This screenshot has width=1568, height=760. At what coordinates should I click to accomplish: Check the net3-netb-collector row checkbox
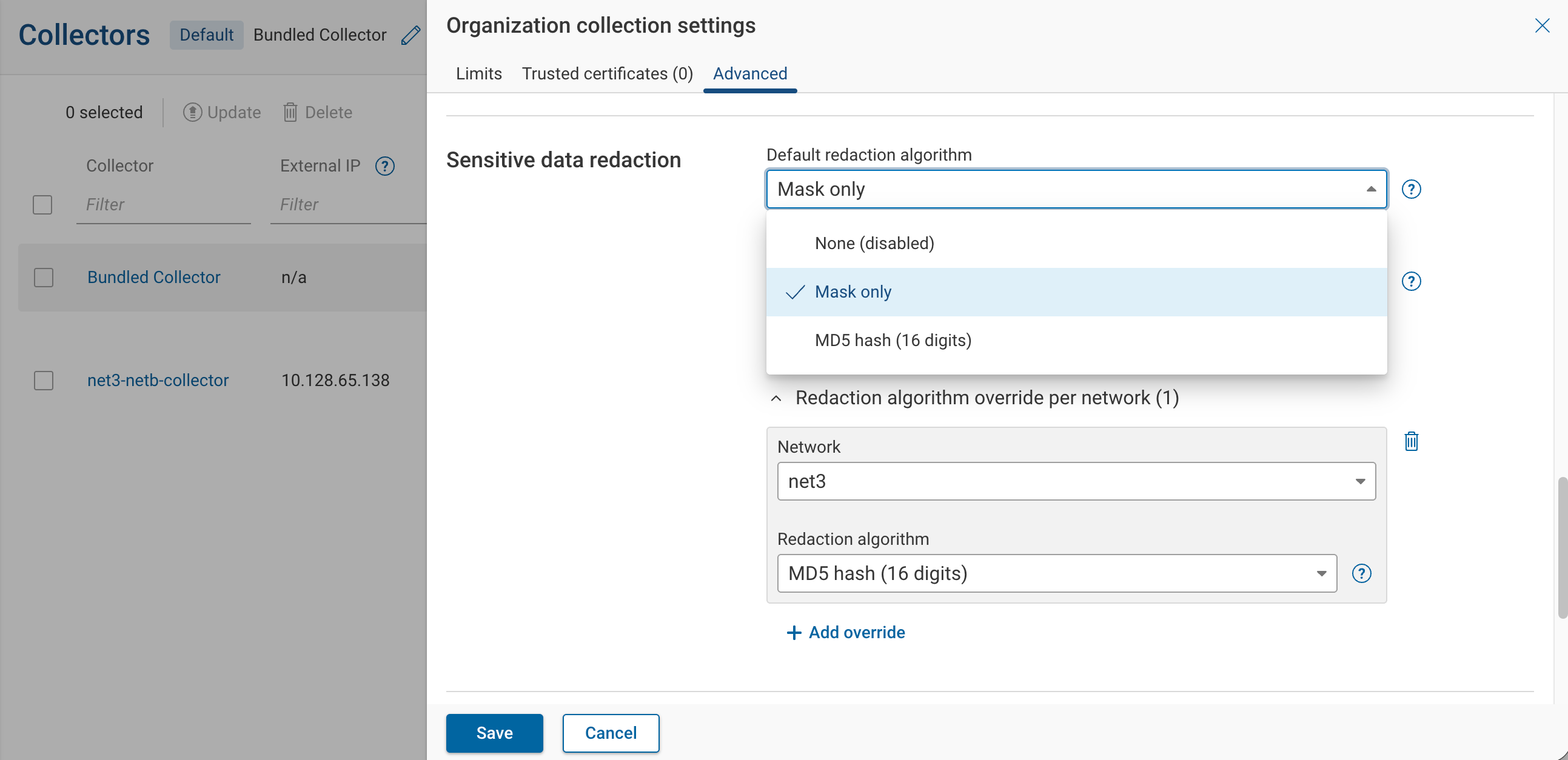(44, 381)
